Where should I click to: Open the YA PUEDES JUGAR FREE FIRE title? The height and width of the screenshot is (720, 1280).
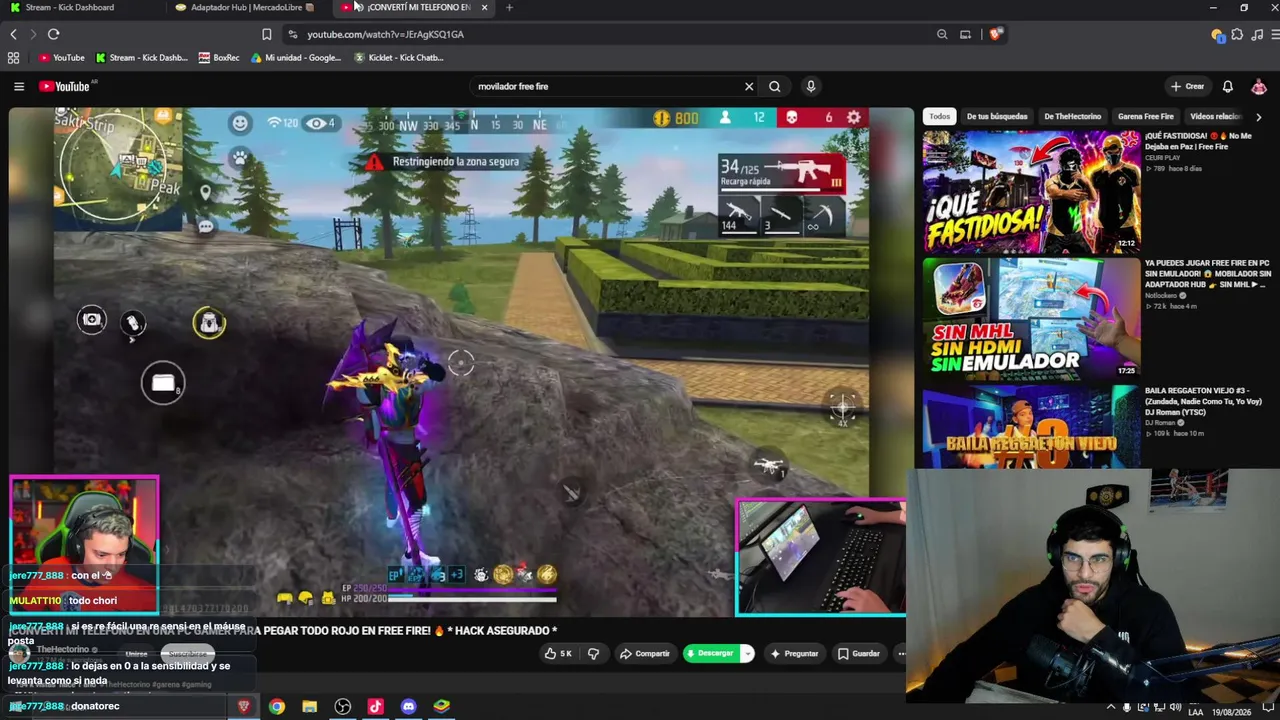(1208, 273)
